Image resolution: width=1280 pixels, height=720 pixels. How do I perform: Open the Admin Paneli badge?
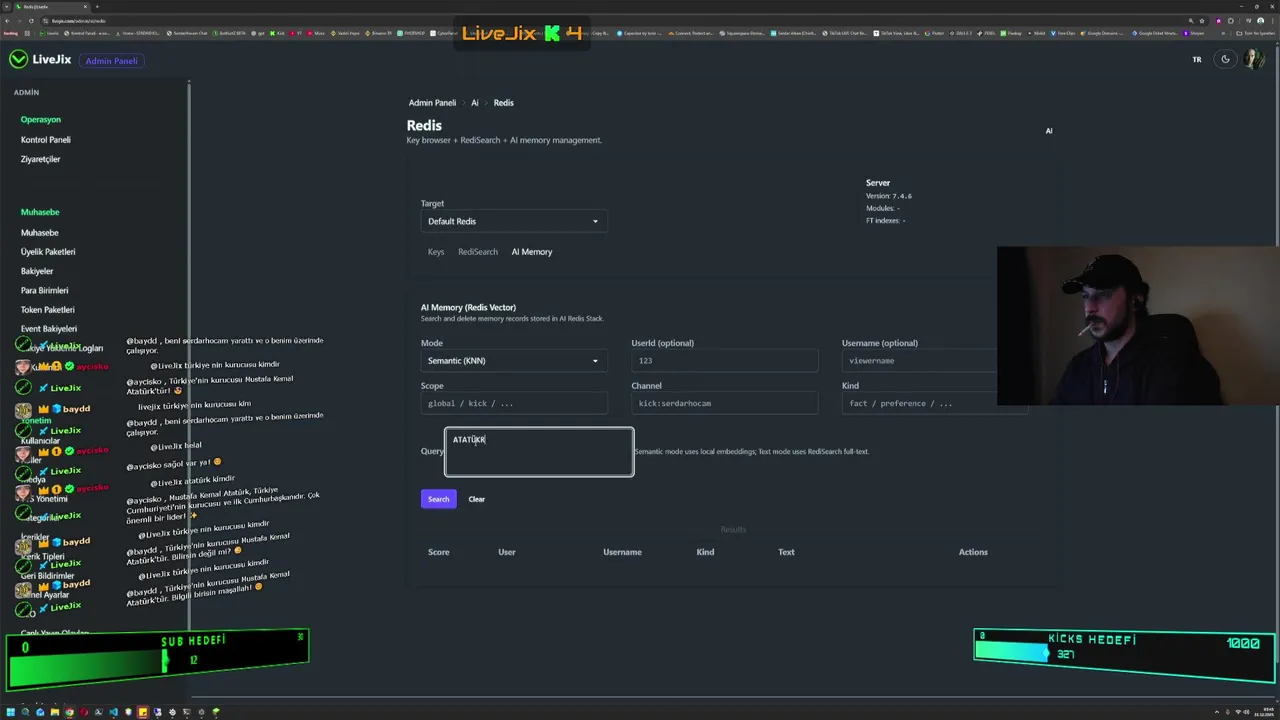click(111, 60)
